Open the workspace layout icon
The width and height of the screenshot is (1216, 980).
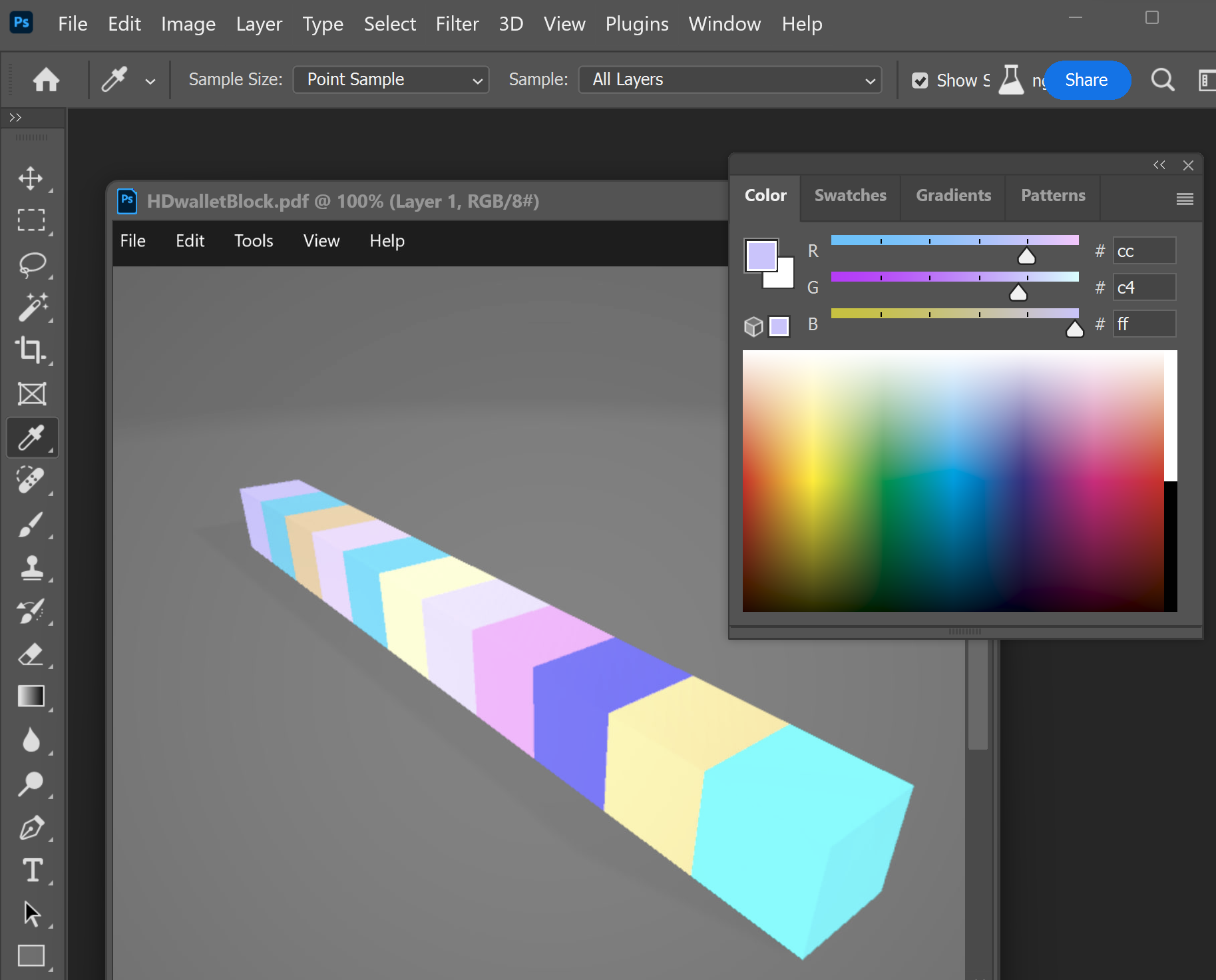tap(1206, 81)
